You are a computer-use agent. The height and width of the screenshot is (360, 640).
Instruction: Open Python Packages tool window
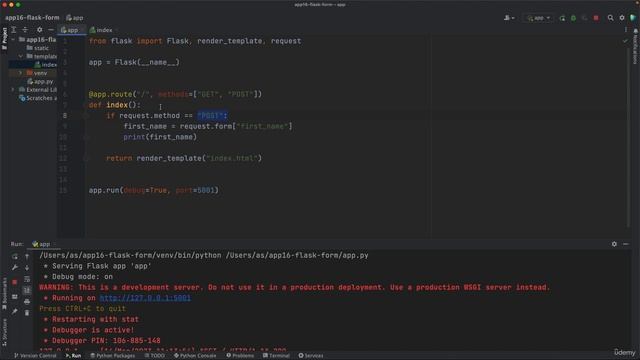tap(112, 356)
